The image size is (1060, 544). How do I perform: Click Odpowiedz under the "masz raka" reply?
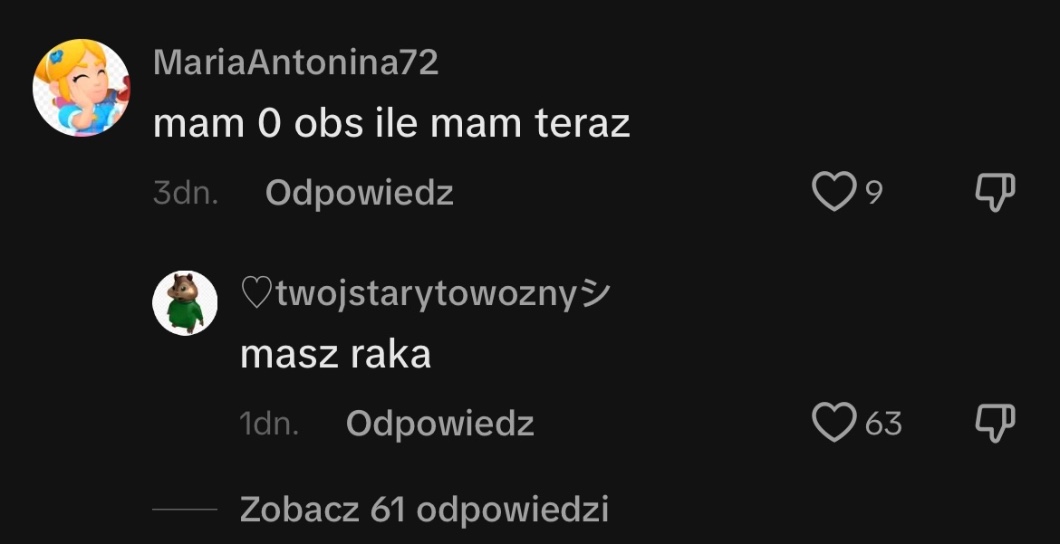coord(440,424)
